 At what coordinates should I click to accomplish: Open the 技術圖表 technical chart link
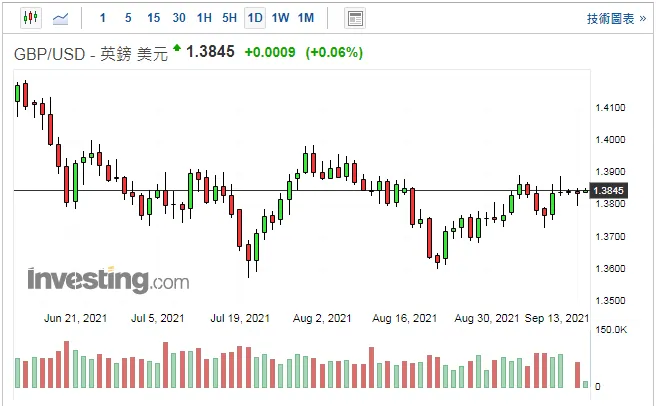(616, 18)
